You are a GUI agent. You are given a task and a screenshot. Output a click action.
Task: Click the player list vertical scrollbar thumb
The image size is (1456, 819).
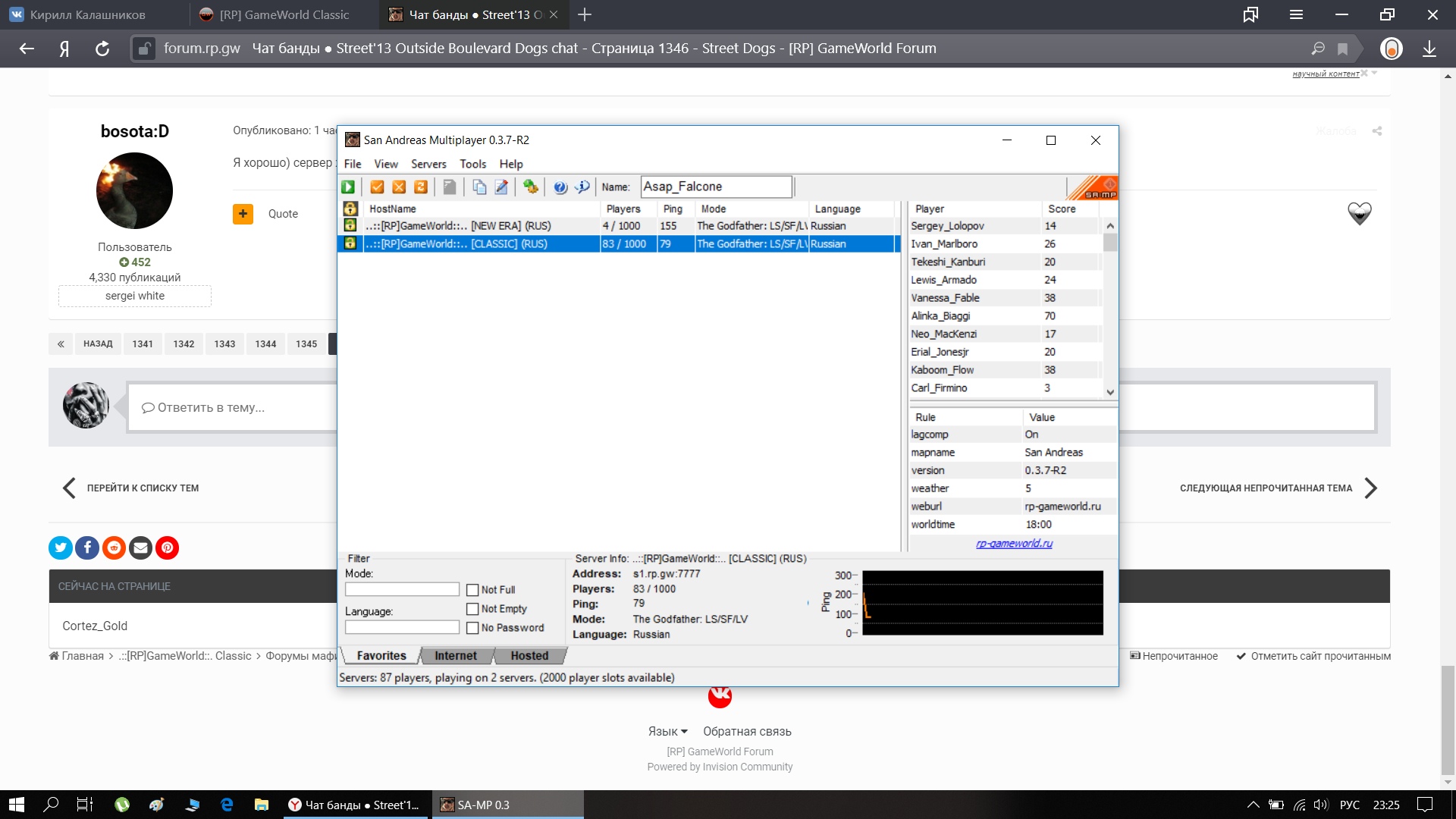[1110, 243]
